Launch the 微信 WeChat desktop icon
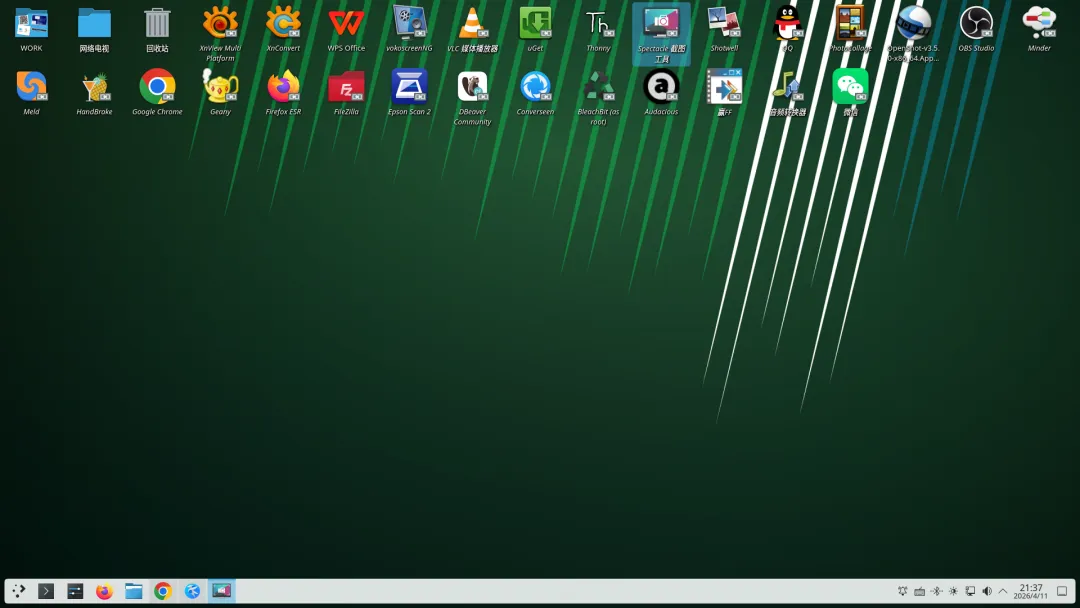 [x=850, y=87]
